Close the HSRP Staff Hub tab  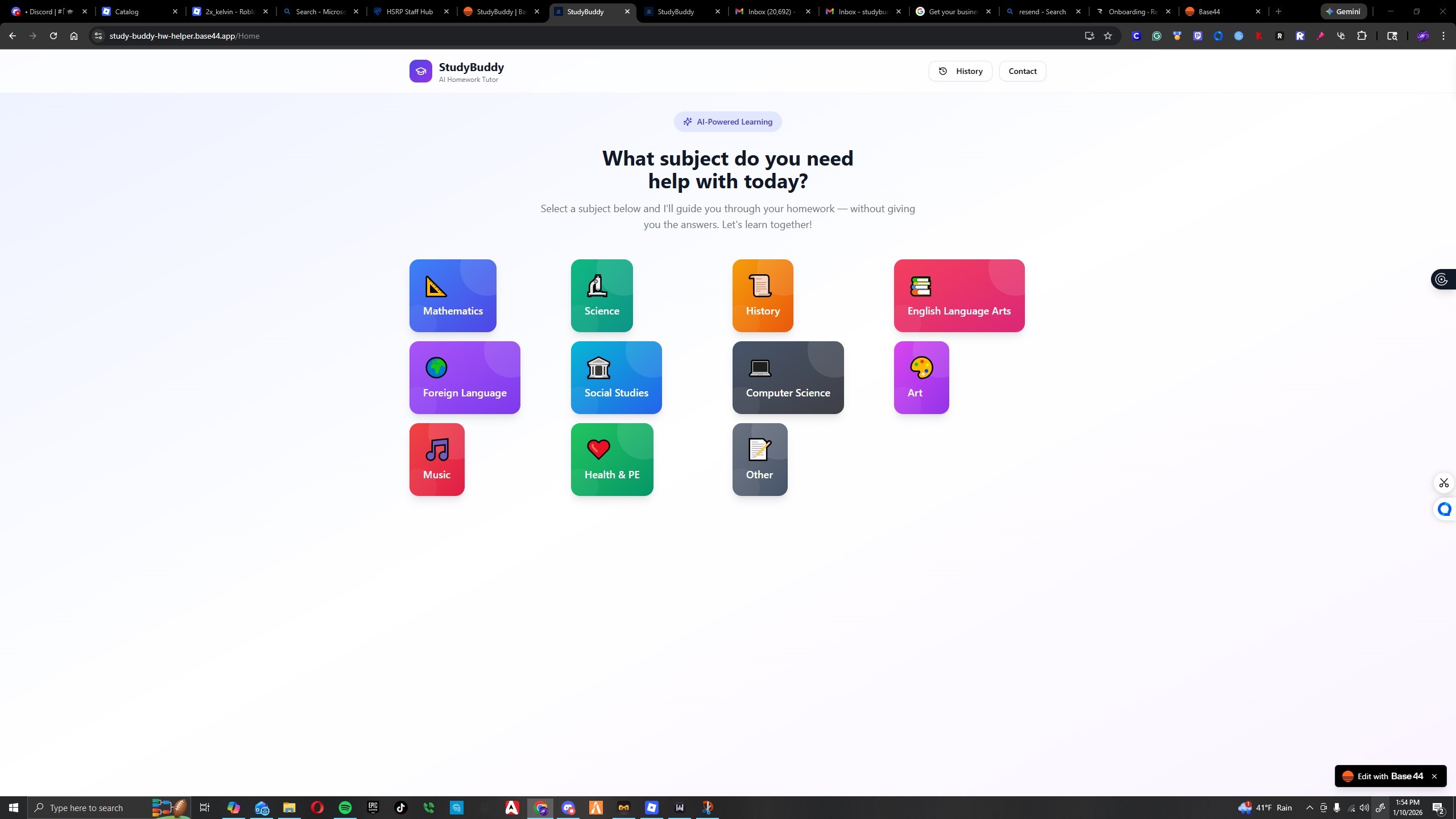pyautogui.click(x=446, y=11)
